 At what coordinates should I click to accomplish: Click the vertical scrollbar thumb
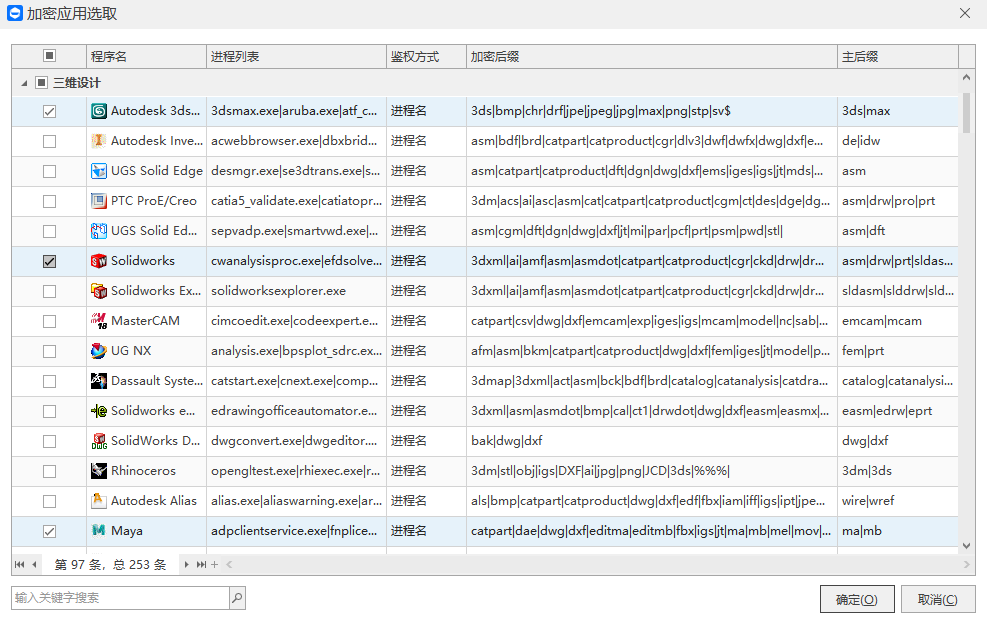coord(966,113)
